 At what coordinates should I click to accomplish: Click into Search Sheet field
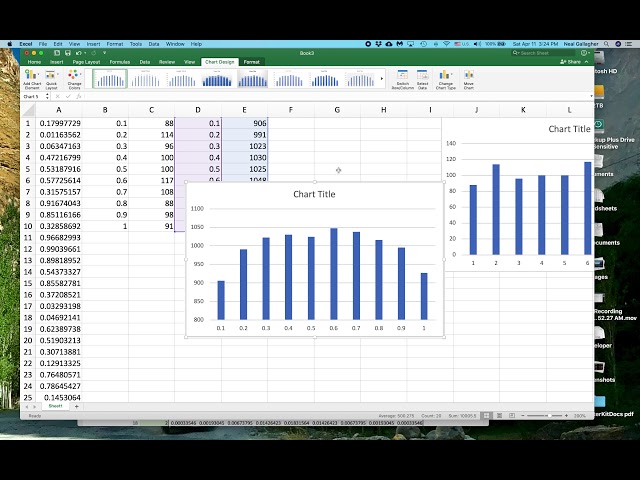point(543,53)
